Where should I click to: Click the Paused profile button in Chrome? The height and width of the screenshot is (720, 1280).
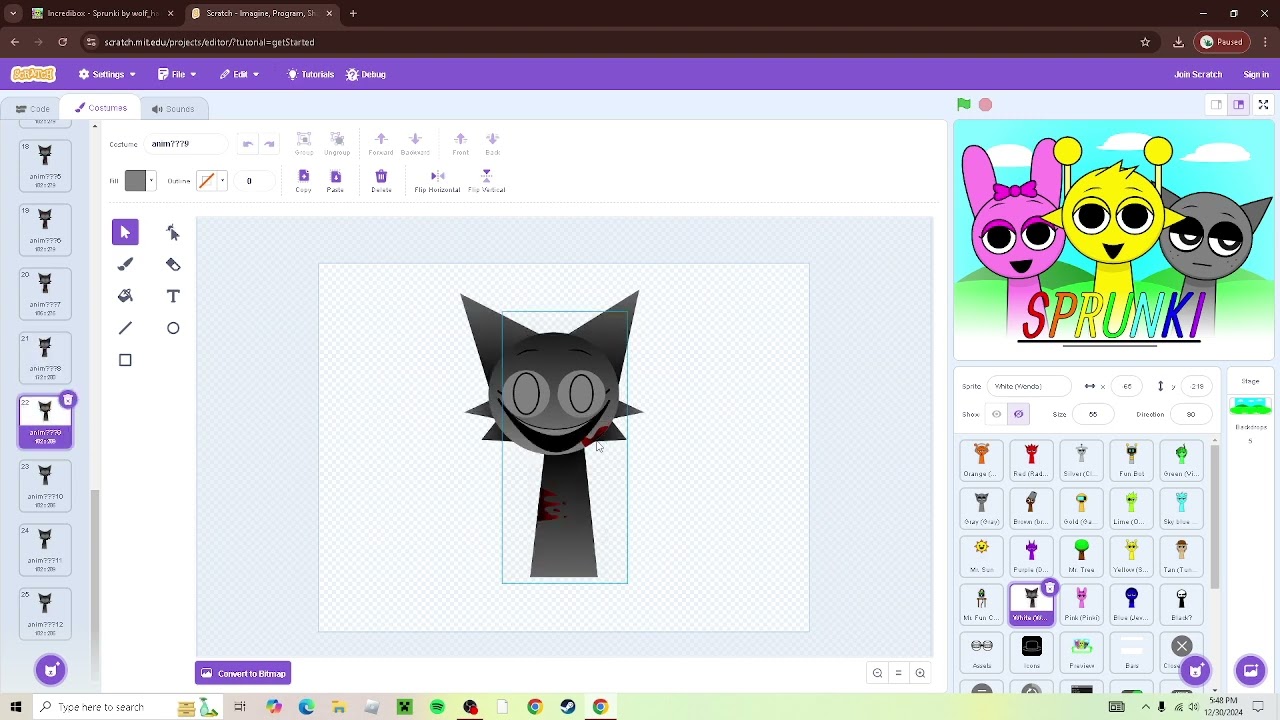click(1222, 42)
